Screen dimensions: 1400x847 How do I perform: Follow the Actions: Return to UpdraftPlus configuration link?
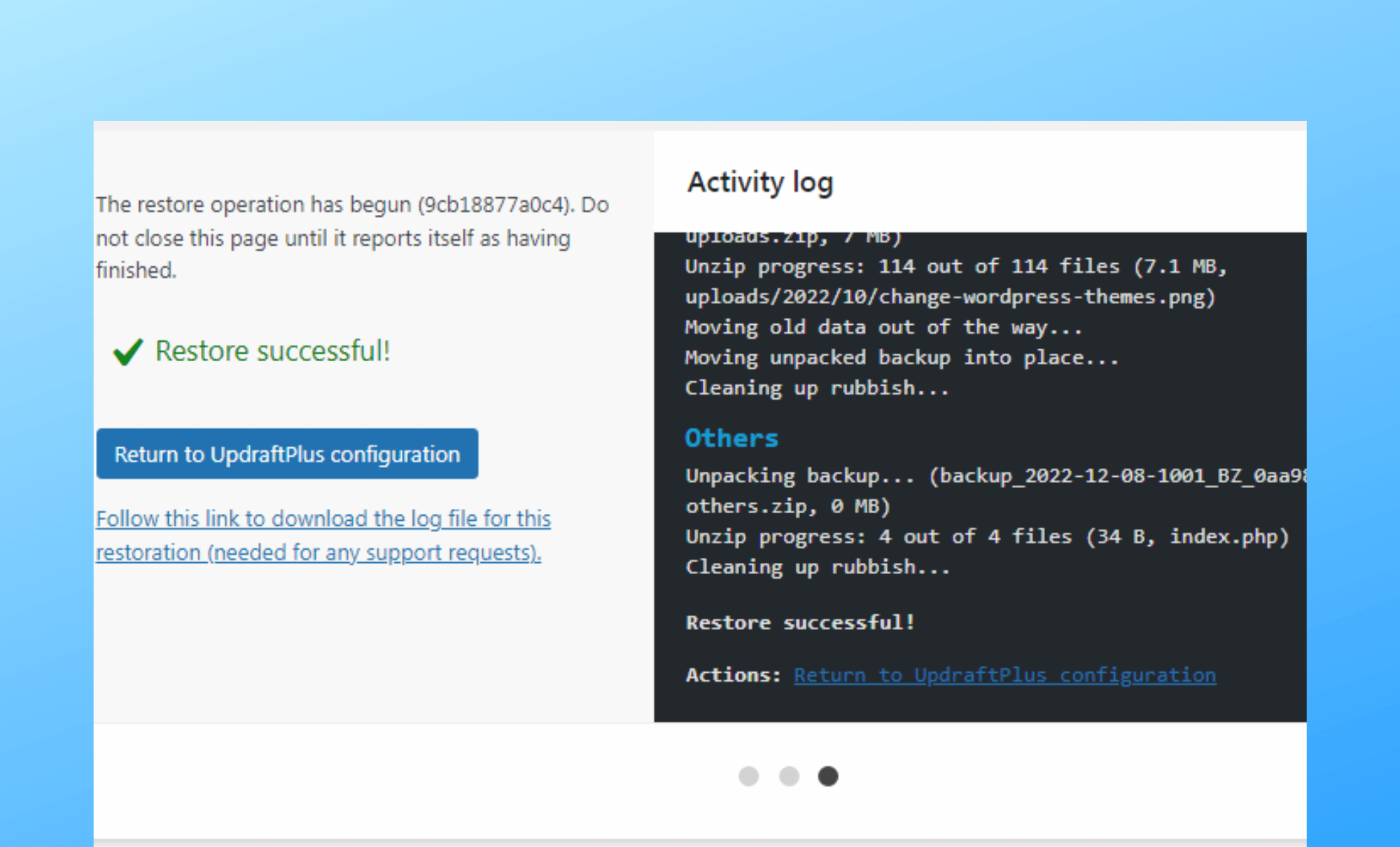[1004, 675]
